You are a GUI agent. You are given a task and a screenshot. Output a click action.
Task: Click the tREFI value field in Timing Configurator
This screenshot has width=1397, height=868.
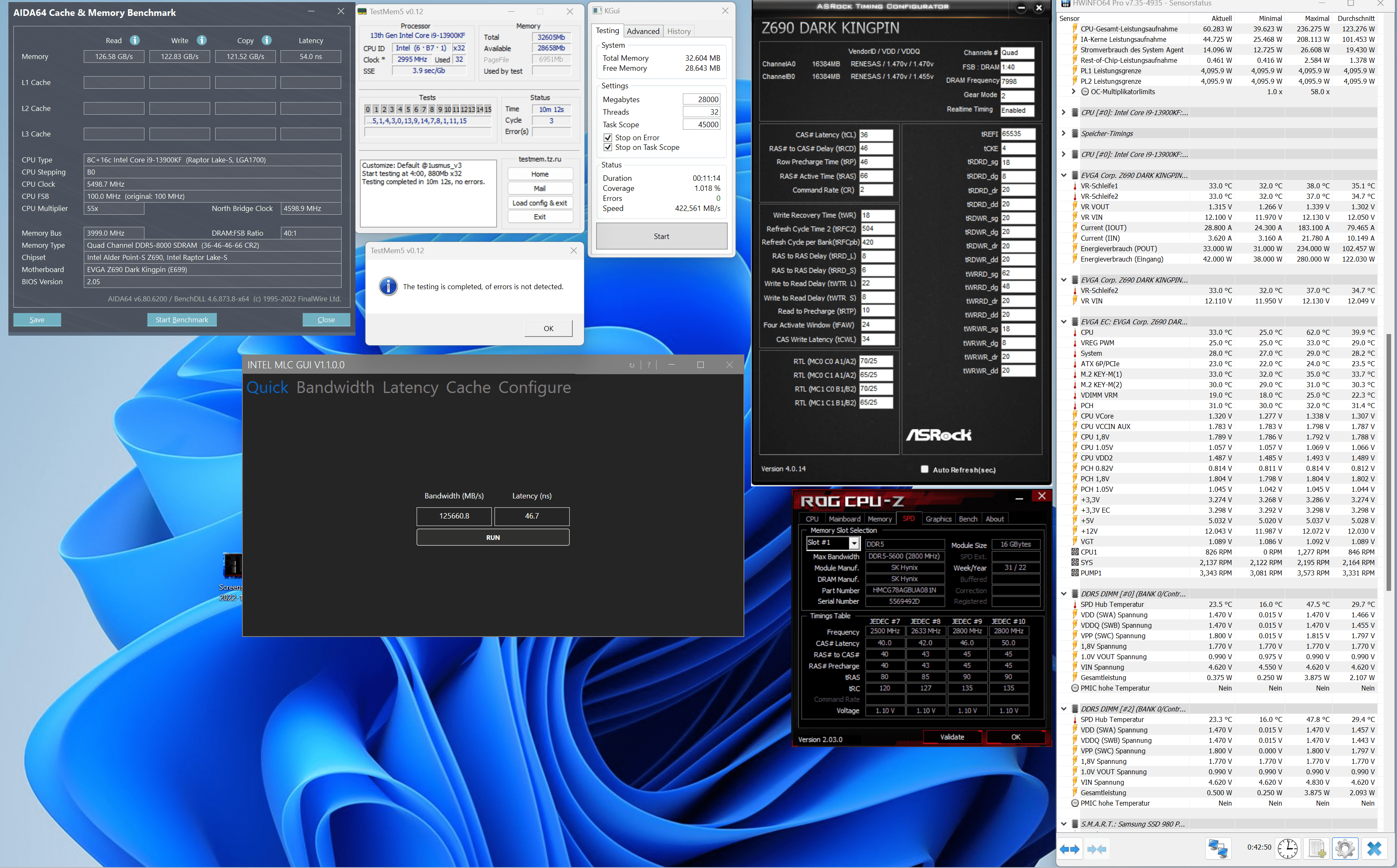pos(1018,134)
